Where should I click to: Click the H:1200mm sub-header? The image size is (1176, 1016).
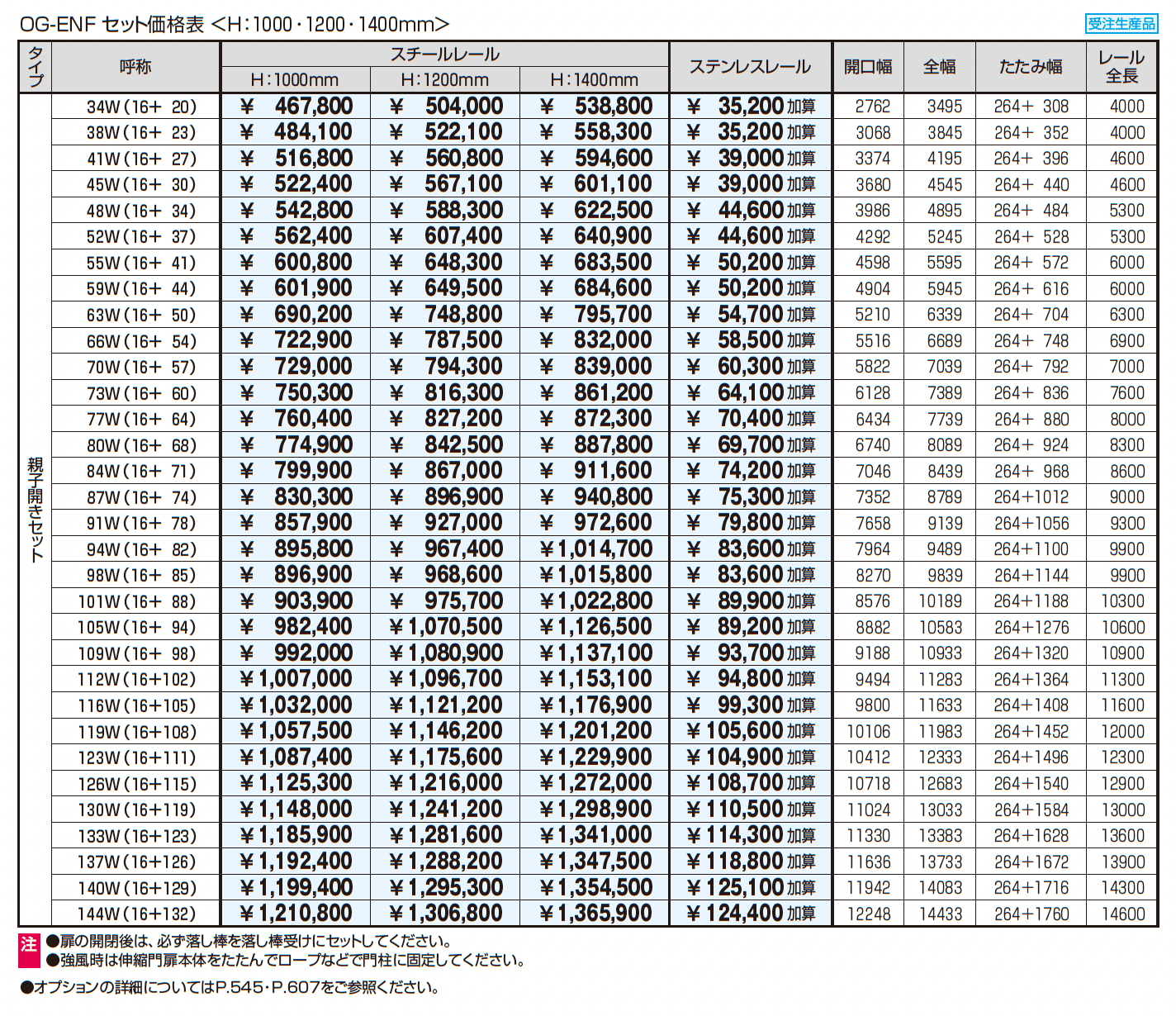(444, 80)
